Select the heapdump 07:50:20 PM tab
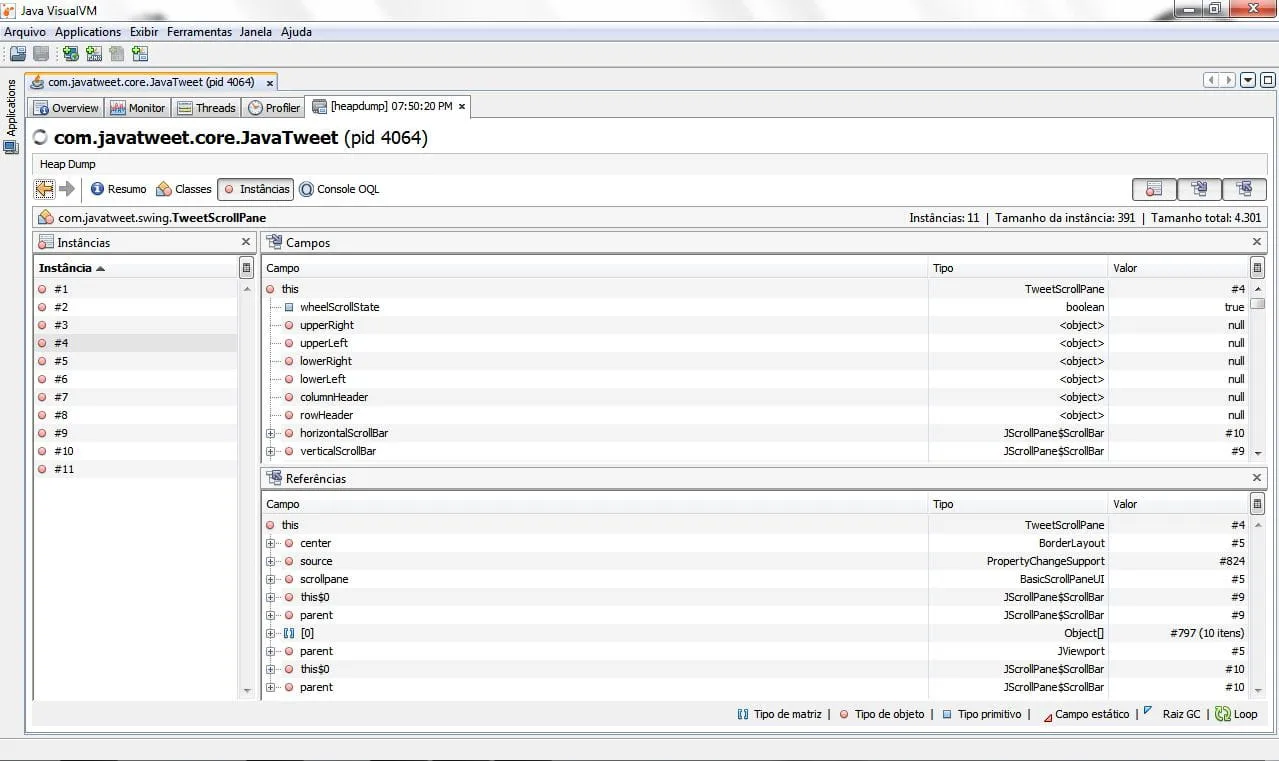Screen dimensions: 1279x761 (x=388, y=106)
